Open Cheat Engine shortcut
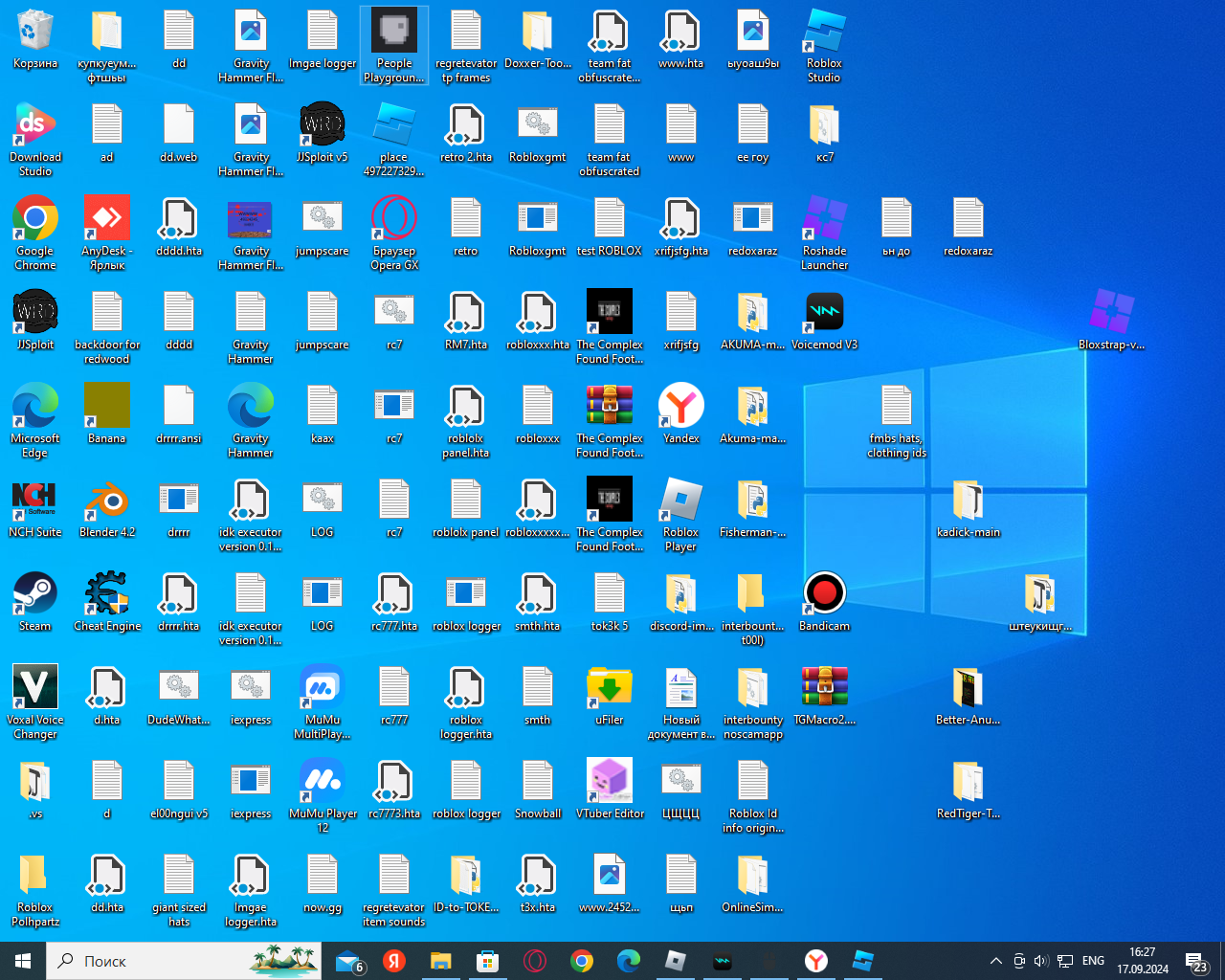This screenshot has height=980, width=1225. [x=107, y=594]
